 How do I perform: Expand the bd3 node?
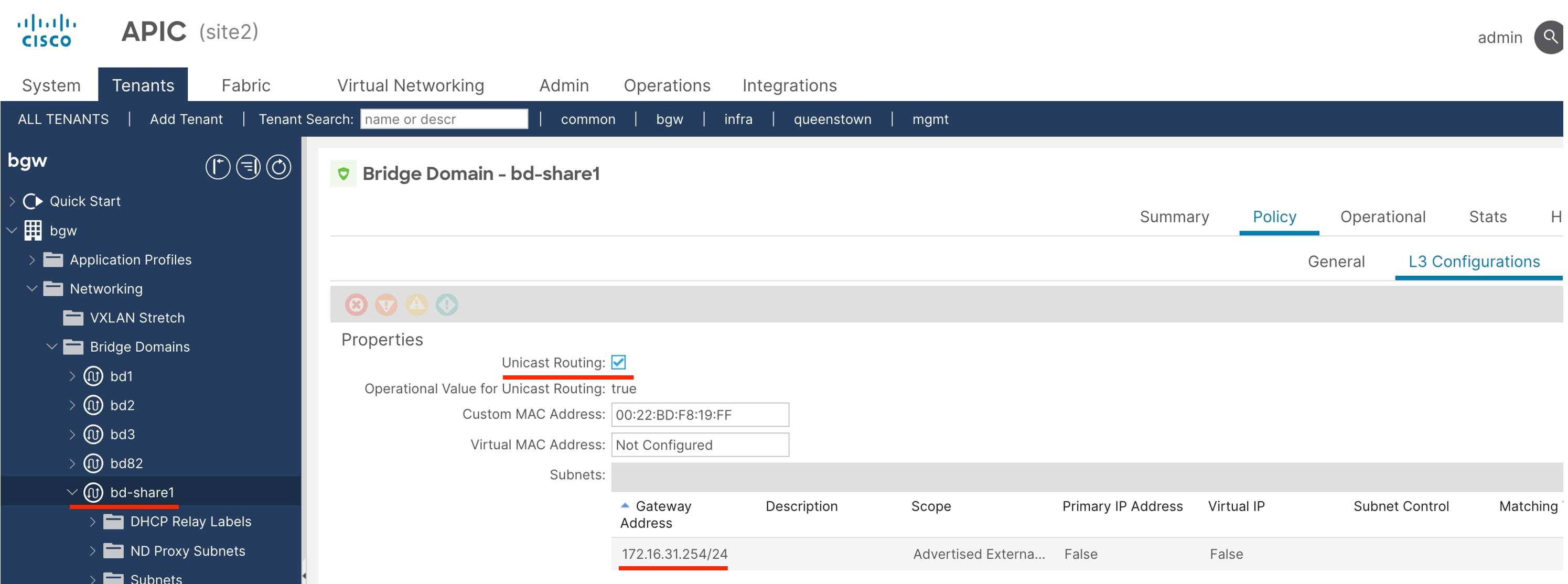coord(72,435)
